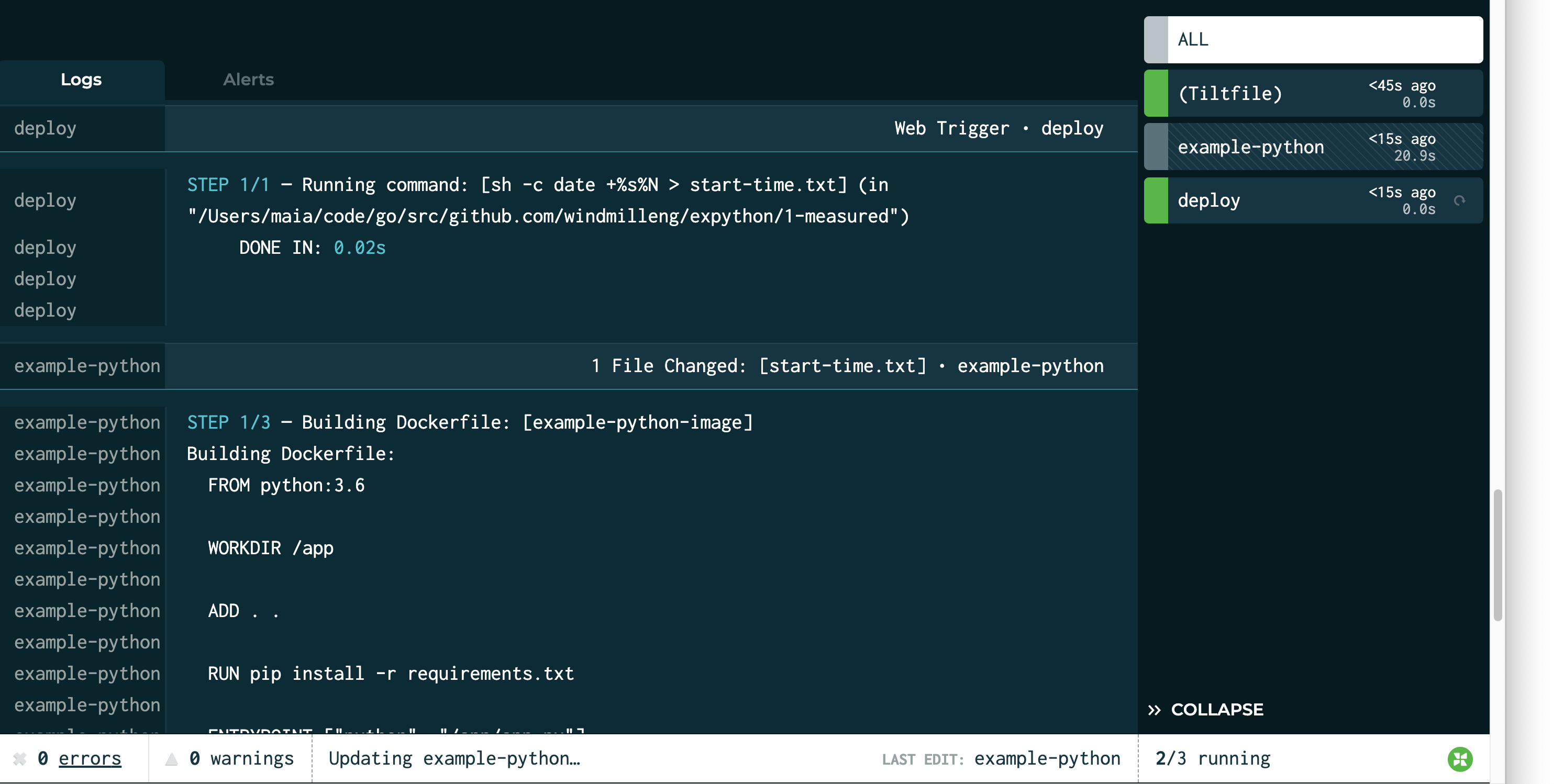
Task: Switch to the Logs tab
Action: click(81, 80)
